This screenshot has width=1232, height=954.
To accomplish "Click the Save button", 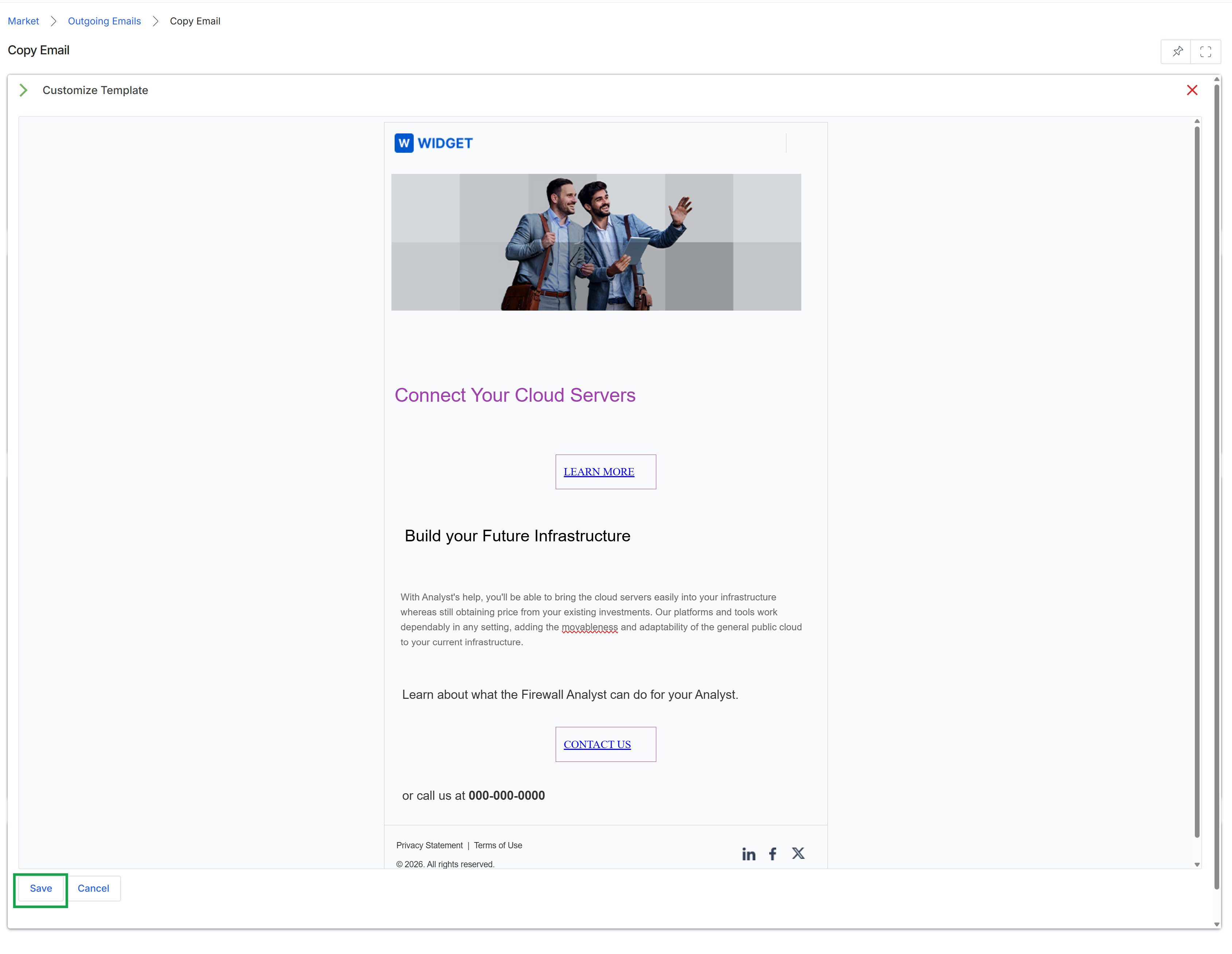I will [x=40, y=888].
